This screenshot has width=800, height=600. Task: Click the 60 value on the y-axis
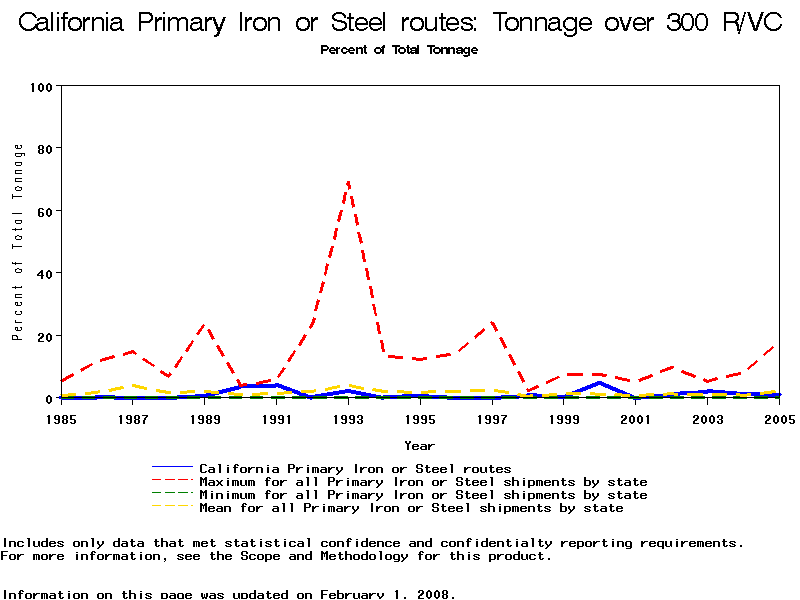[45, 212]
